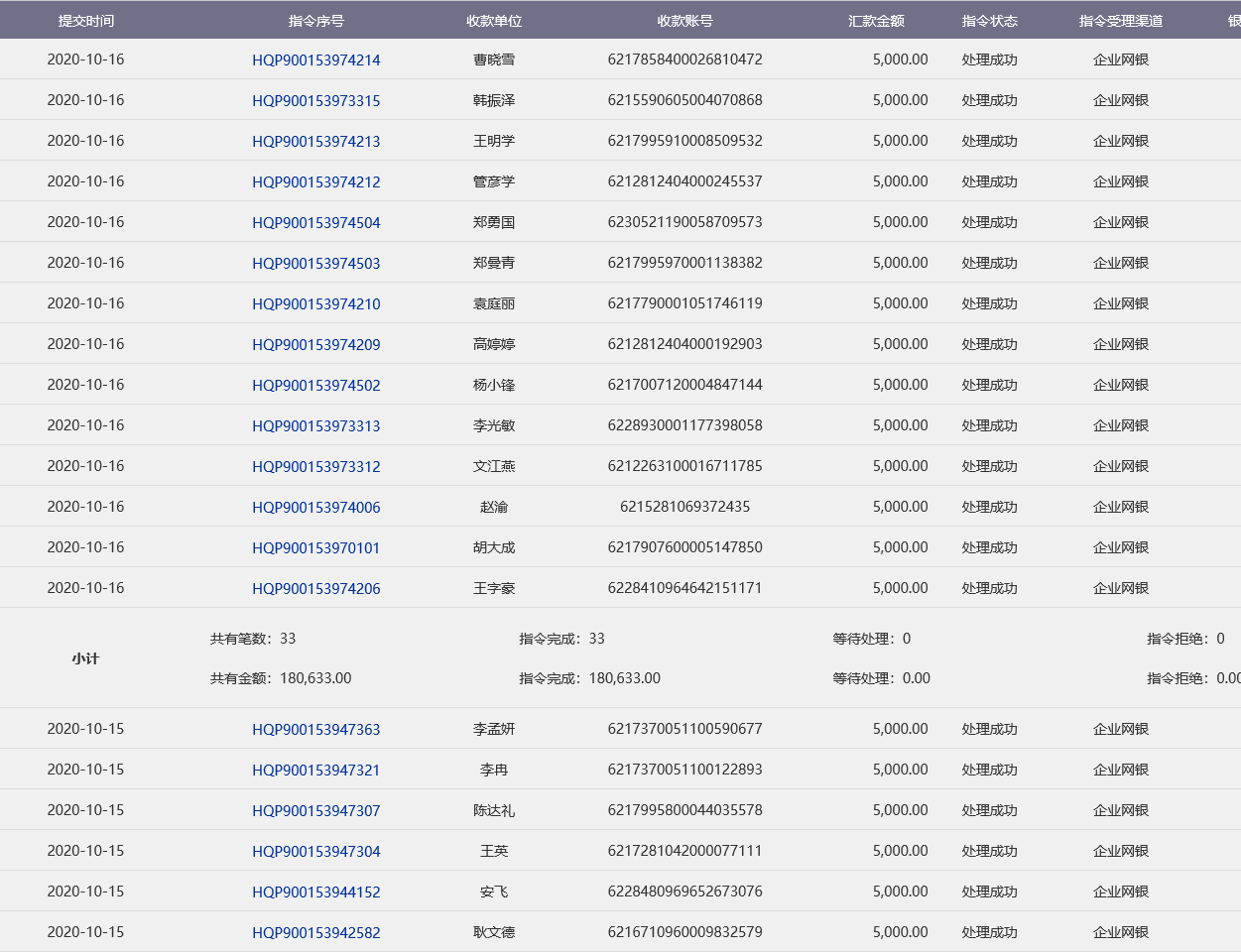
Task: Click the 指令受理渠道 column header
Action: [1121, 21]
